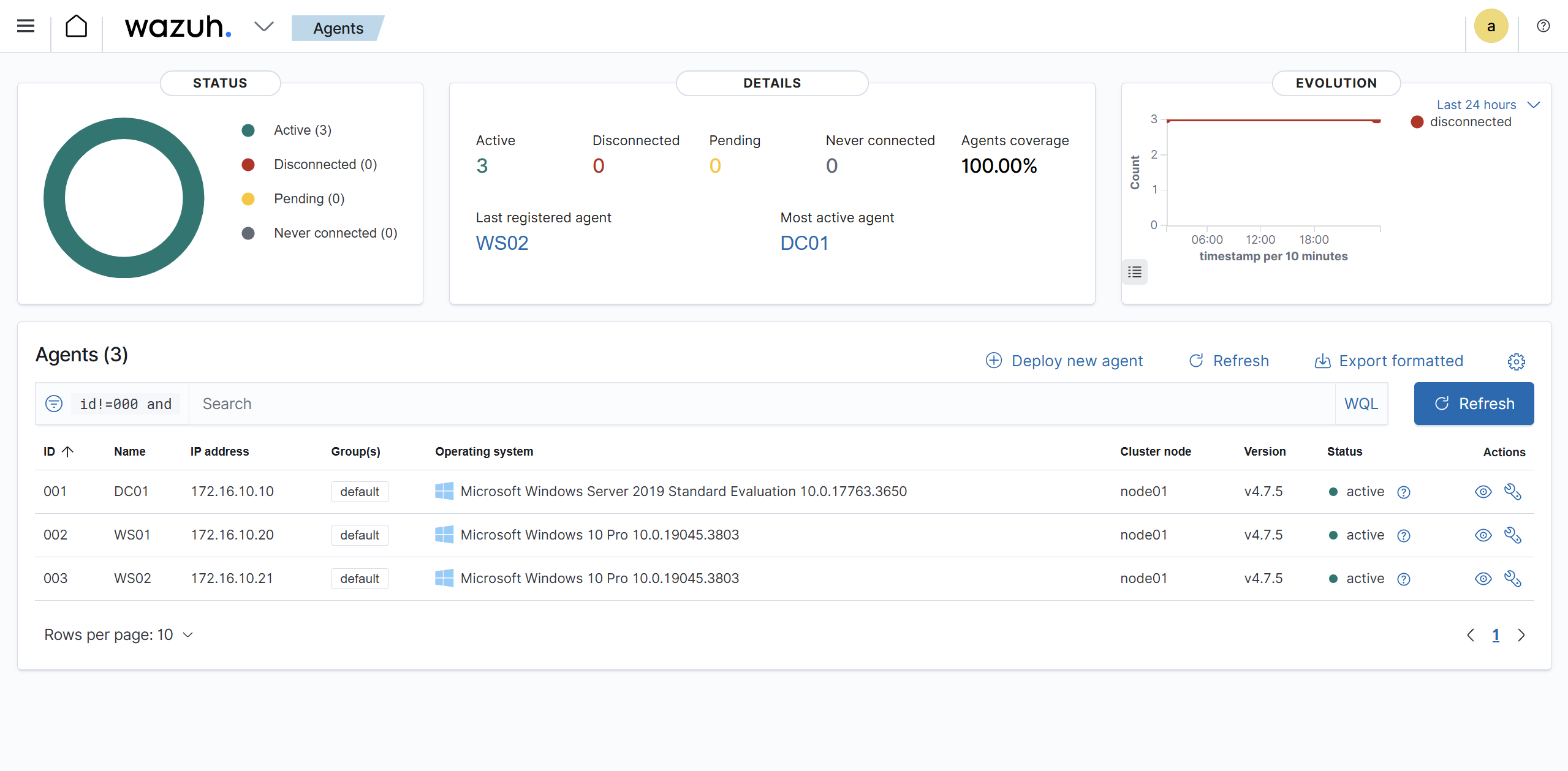
Task: Expand the Rows per page dropdown
Action: pyautogui.click(x=118, y=634)
